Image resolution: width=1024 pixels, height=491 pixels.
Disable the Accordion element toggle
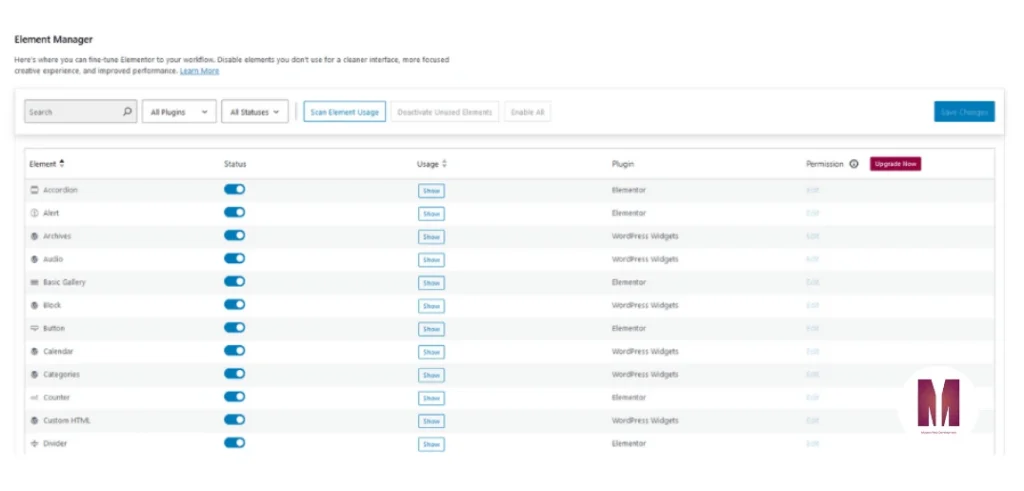click(x=234, y=189)
